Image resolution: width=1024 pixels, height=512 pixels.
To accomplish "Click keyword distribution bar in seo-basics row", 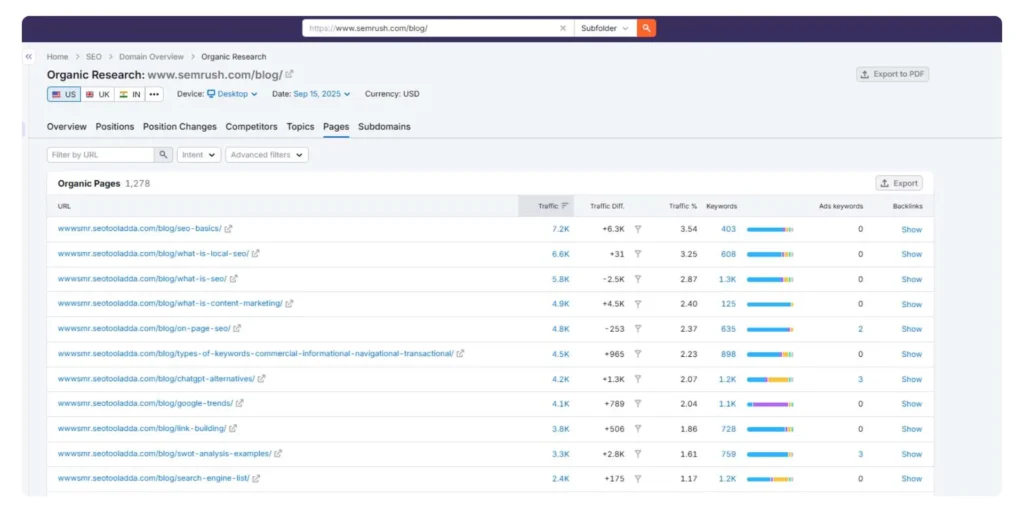I will pos(770,229).
